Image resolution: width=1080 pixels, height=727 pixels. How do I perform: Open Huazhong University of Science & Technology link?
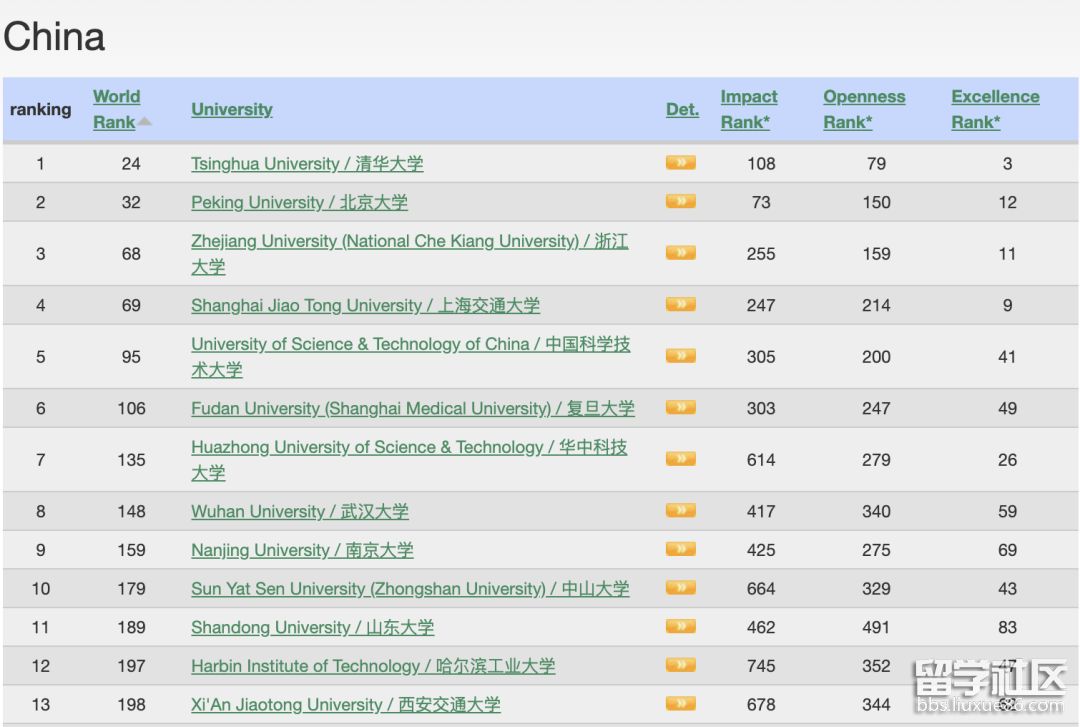[409, 460]
